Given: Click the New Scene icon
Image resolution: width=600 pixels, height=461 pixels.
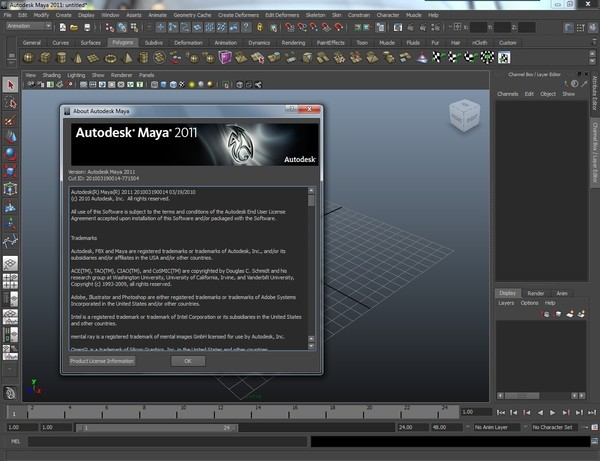Looking at the screenshot, I should click(63, 27).
